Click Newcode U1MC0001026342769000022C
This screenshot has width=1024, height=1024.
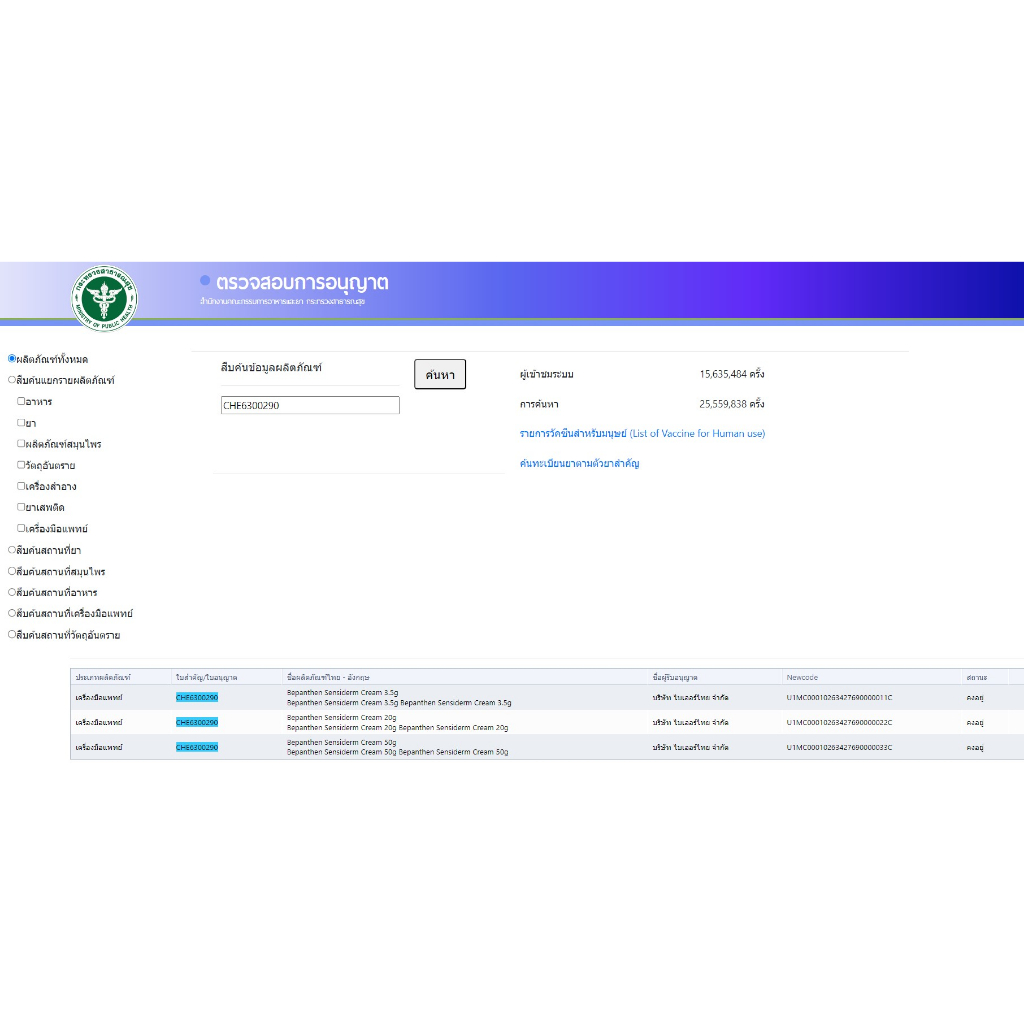click(x=839, y=722)
